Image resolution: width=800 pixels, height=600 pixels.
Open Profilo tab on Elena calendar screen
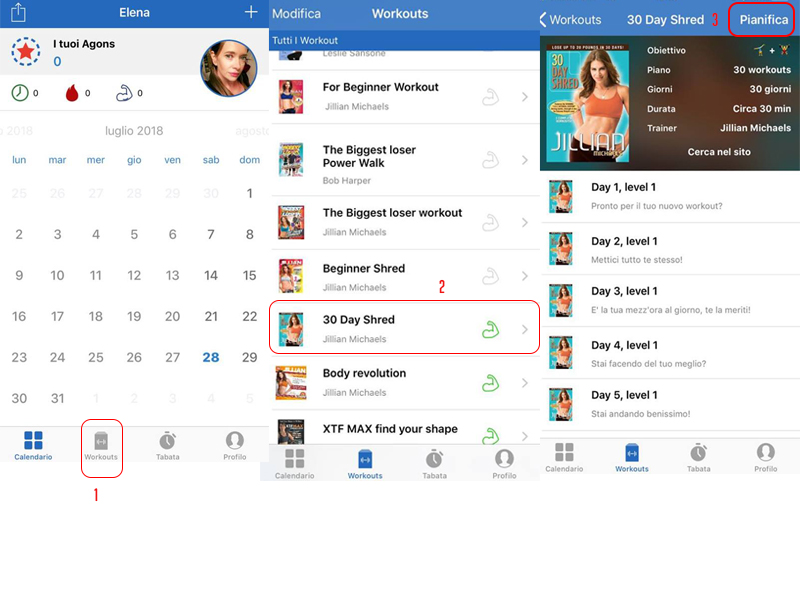pos(235,447)
